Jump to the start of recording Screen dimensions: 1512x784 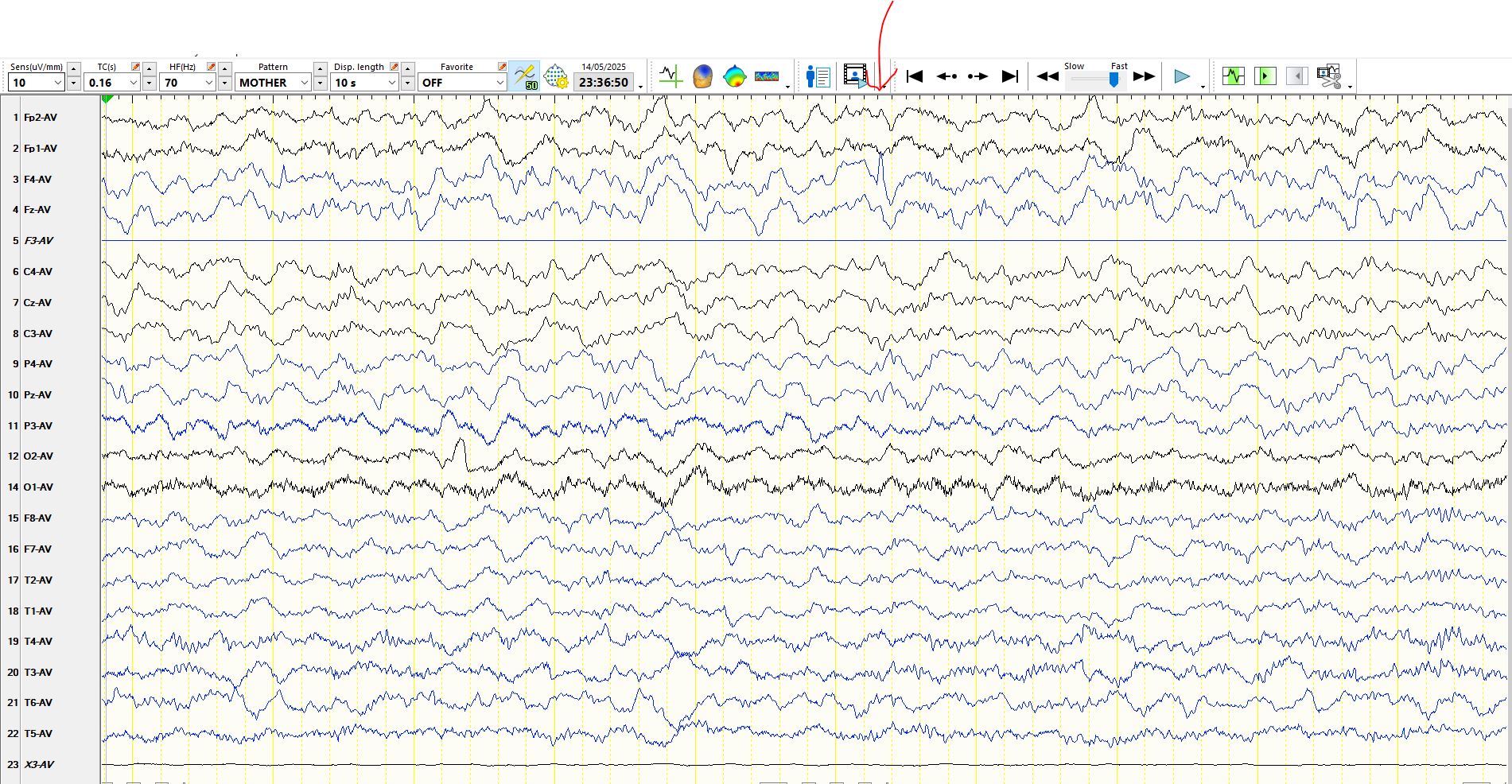pos(915,76)
